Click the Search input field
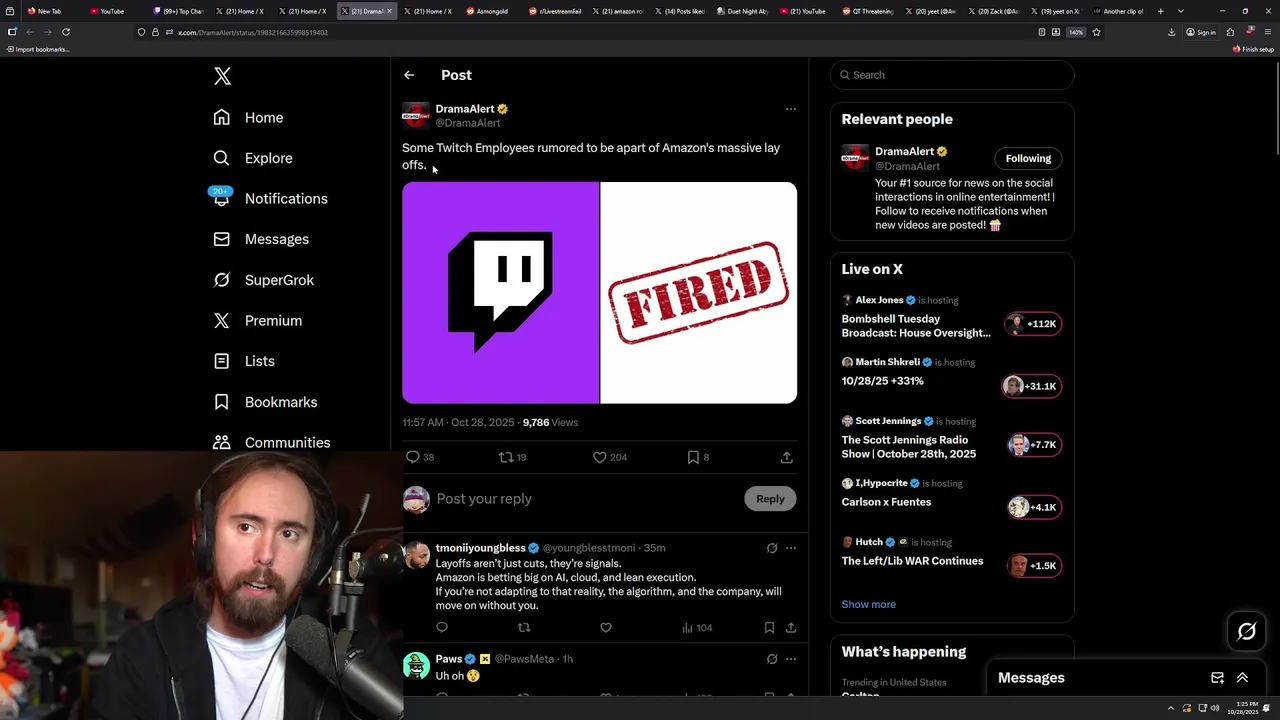The height and width of the screenshot is (720, 1280). (x=952, y=75)
